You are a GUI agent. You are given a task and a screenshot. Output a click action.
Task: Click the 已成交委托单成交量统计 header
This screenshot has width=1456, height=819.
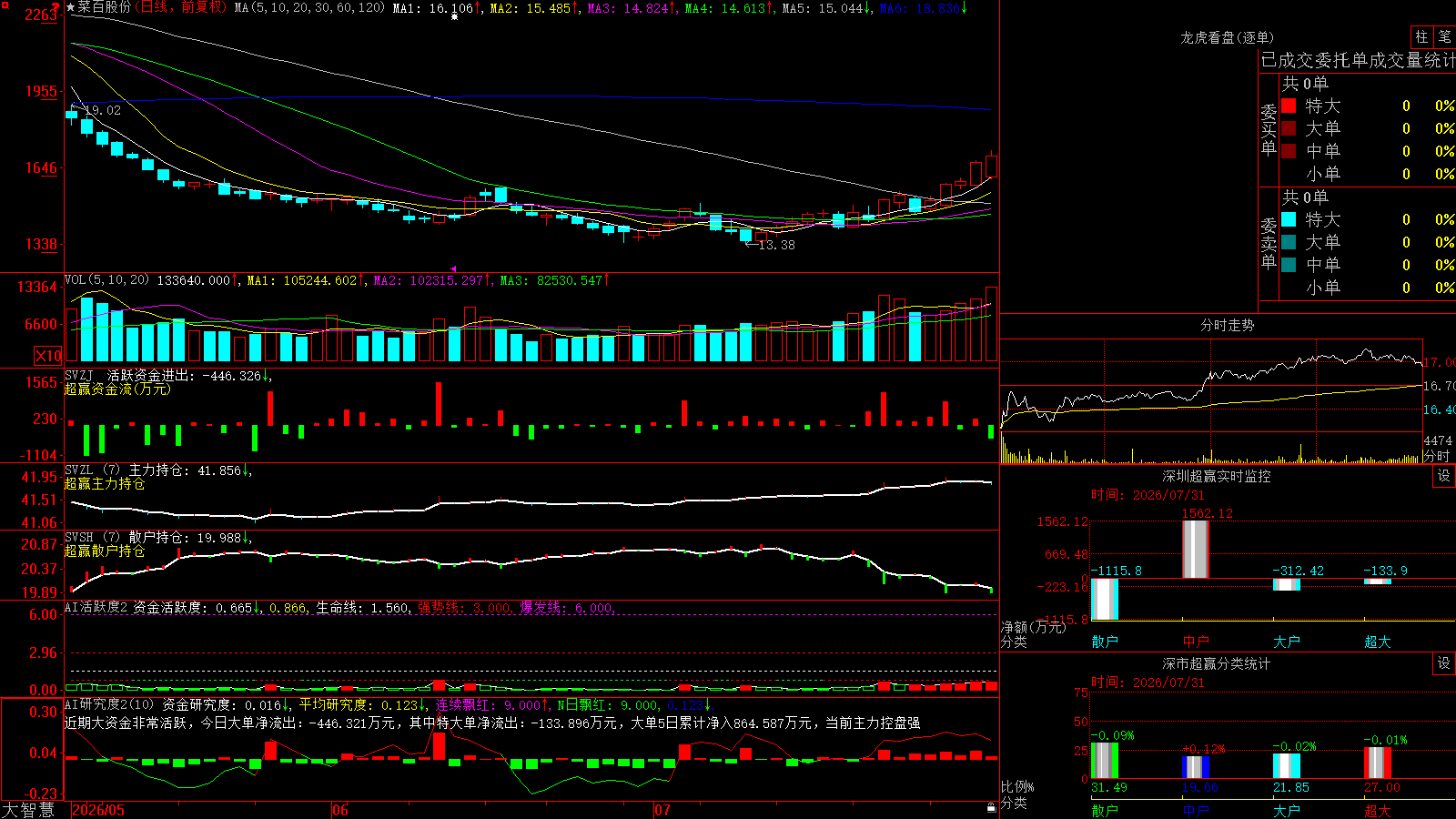(x=1358, y=60)
